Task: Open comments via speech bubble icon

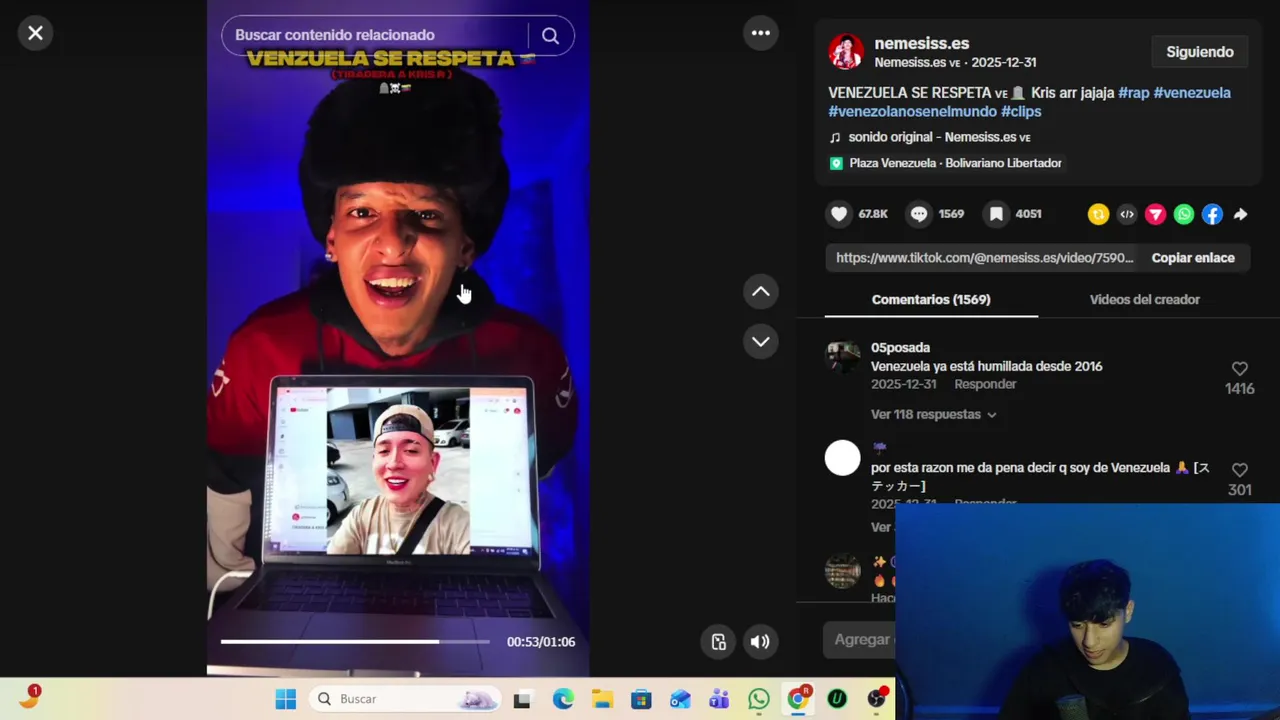Action: point(918,214)
